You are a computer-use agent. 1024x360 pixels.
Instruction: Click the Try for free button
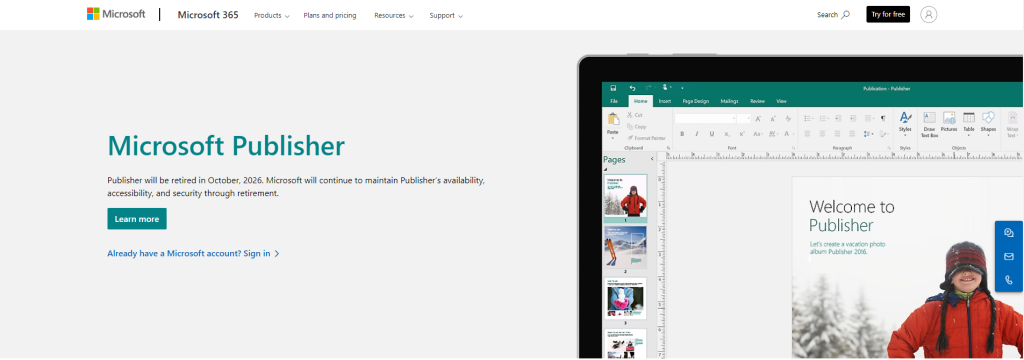point(888,14)
